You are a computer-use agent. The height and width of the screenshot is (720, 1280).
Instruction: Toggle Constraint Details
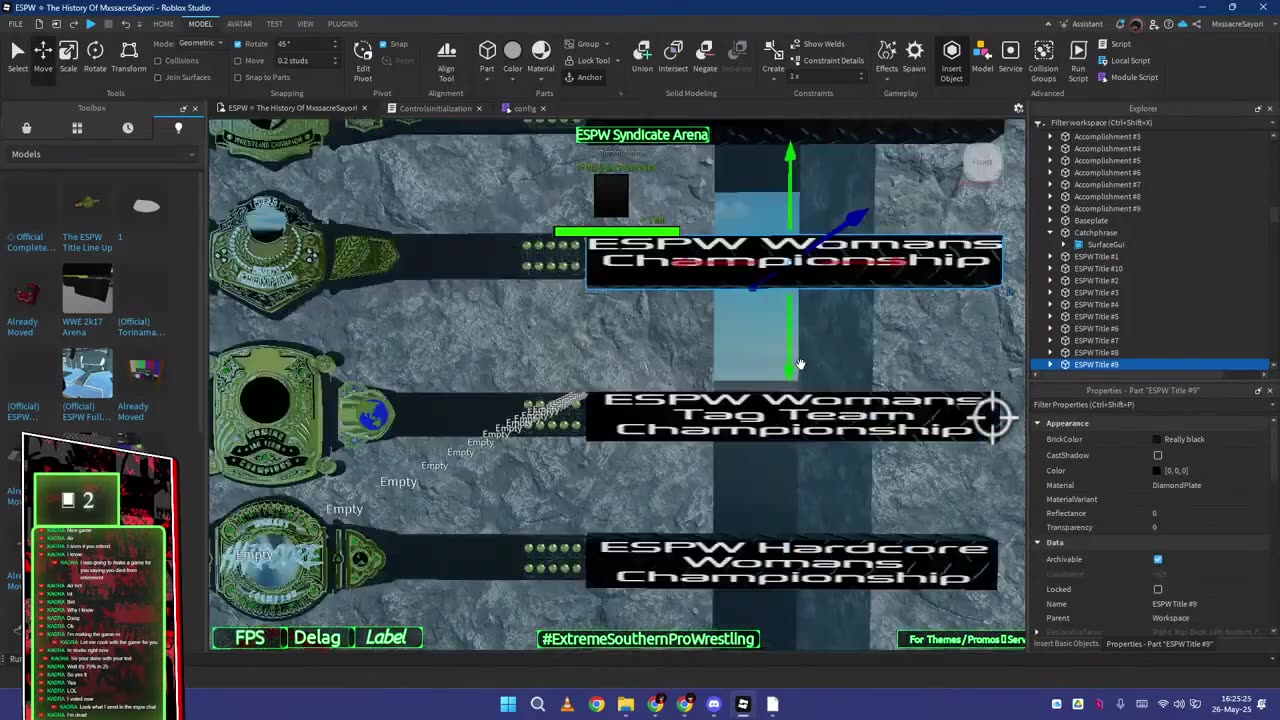pyautogui.click(x=827, y=60)
